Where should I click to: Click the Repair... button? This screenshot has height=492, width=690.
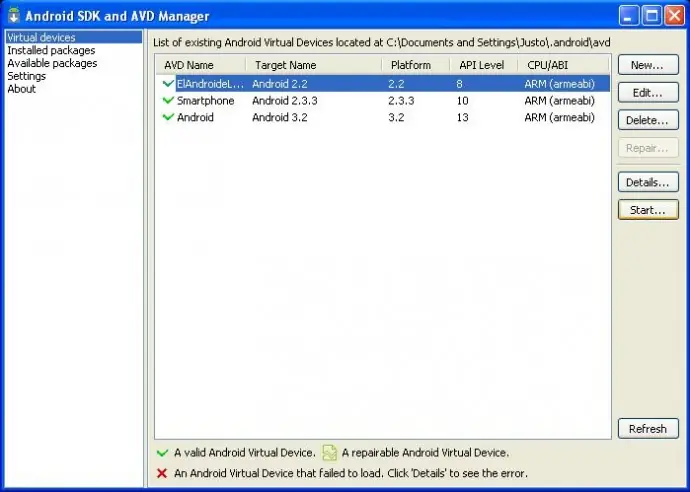pos(648,148)
